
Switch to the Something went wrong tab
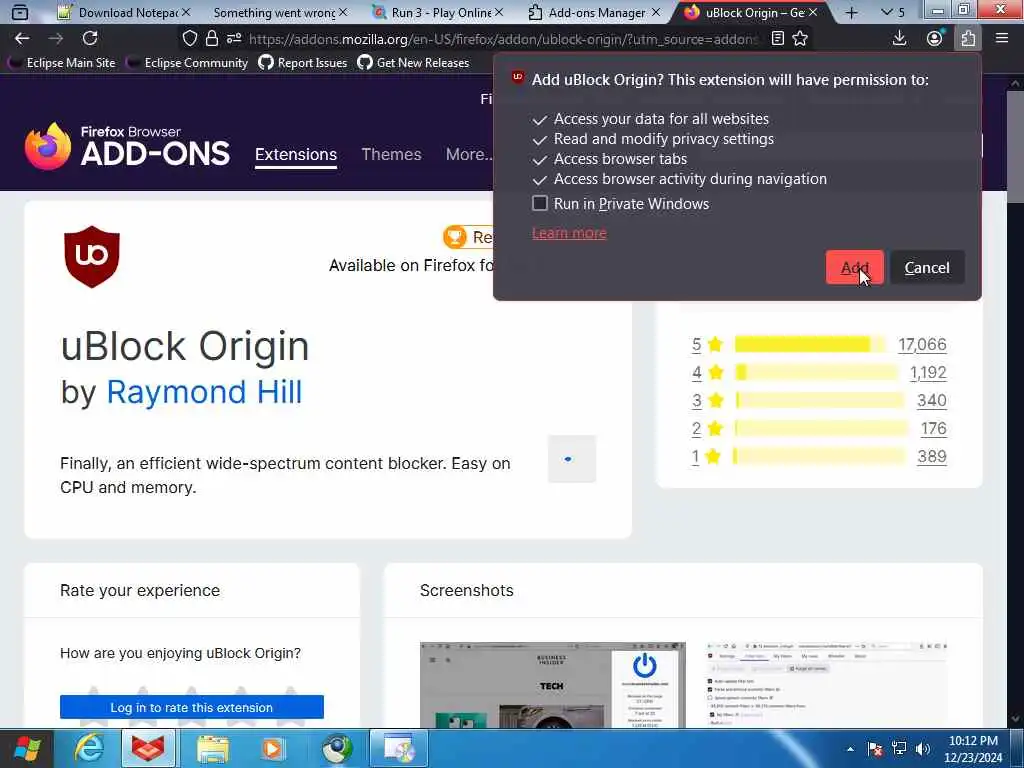pos(274,12)
